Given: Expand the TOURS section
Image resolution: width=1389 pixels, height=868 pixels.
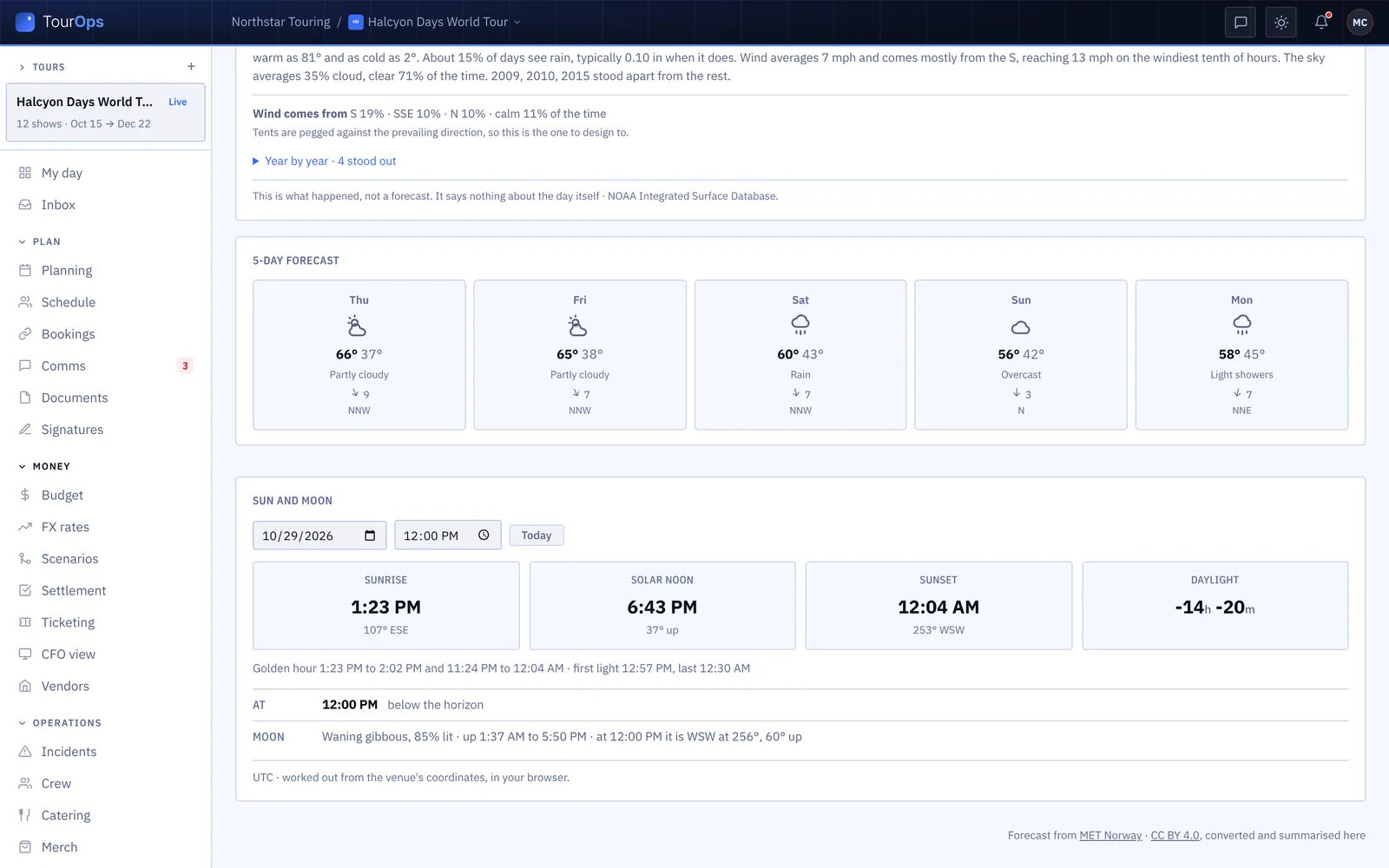Looking at the screenshot, I should click(x=42, y=67).
